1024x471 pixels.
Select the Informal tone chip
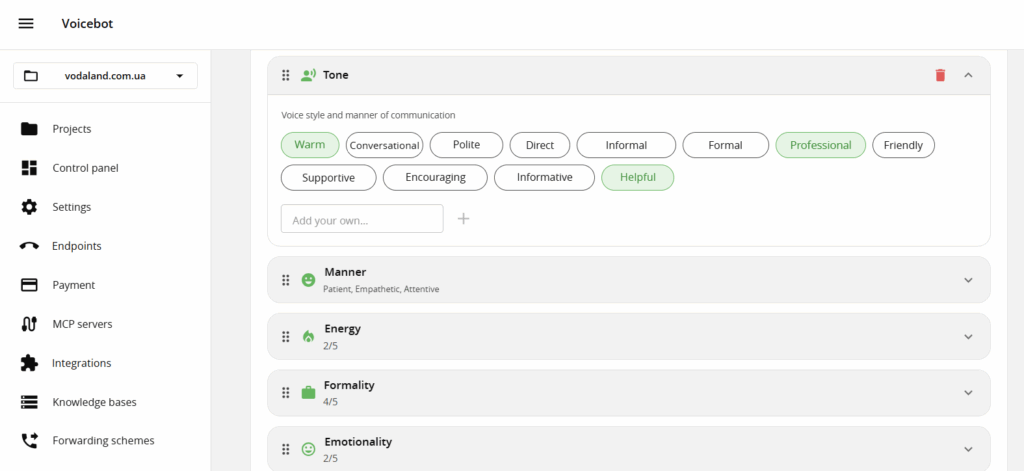coord(626,145)
